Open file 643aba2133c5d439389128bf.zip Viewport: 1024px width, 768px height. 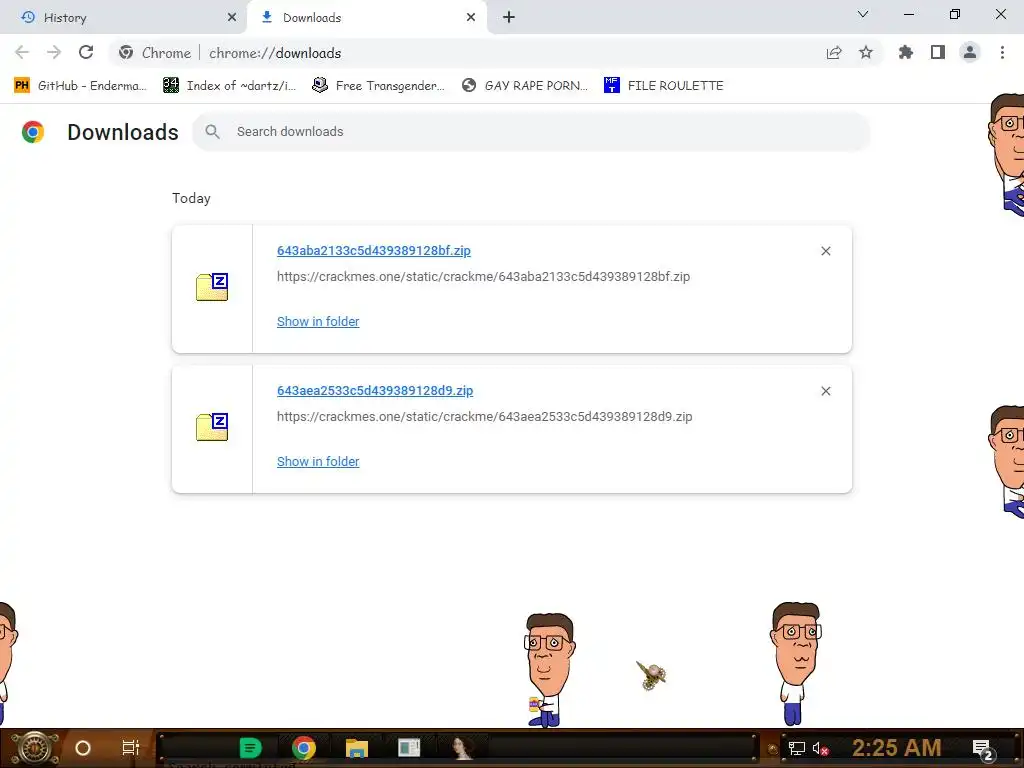(x=374, y=251)
